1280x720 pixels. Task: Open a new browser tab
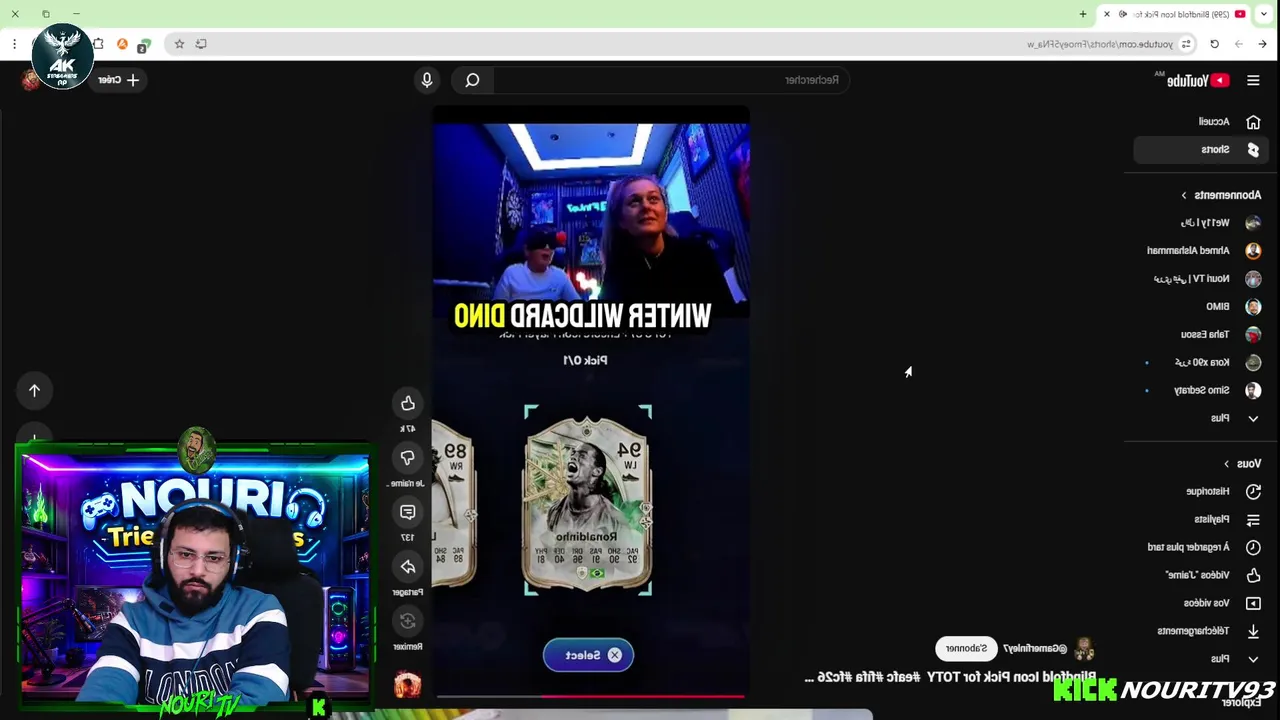click(1083, 14)
